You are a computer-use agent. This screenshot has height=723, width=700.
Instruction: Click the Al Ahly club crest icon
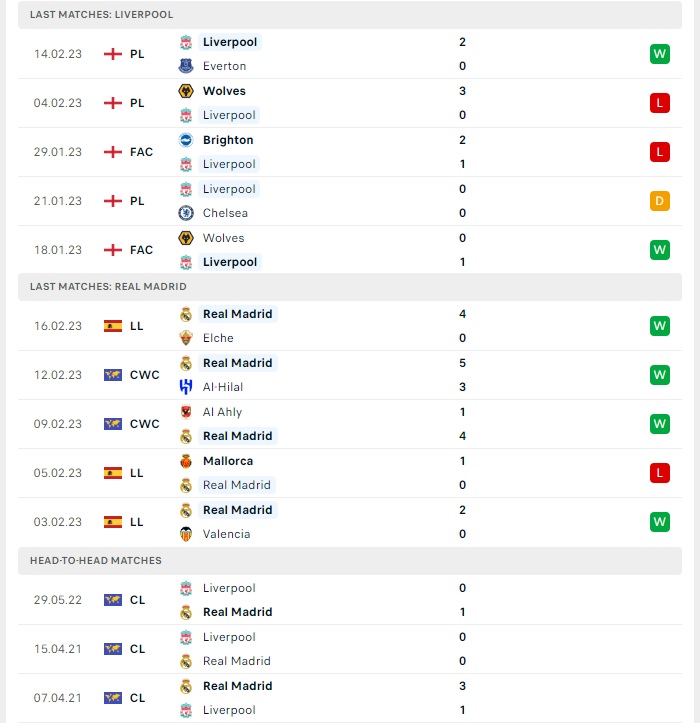pyautogui.click(x=186, y=412)
